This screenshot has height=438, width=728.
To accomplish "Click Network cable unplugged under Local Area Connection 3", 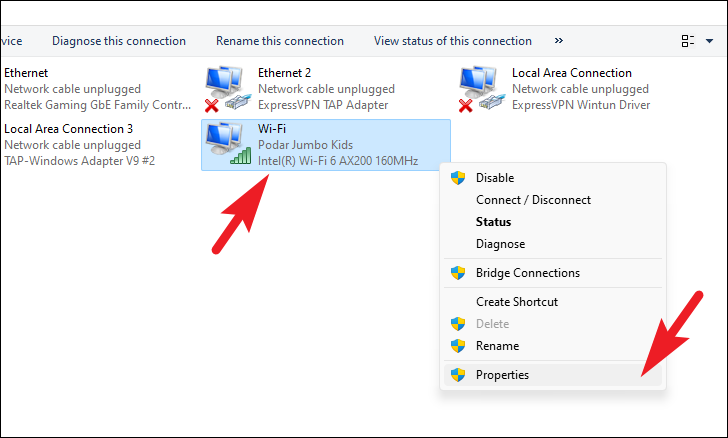I will [x=72, y=145].
